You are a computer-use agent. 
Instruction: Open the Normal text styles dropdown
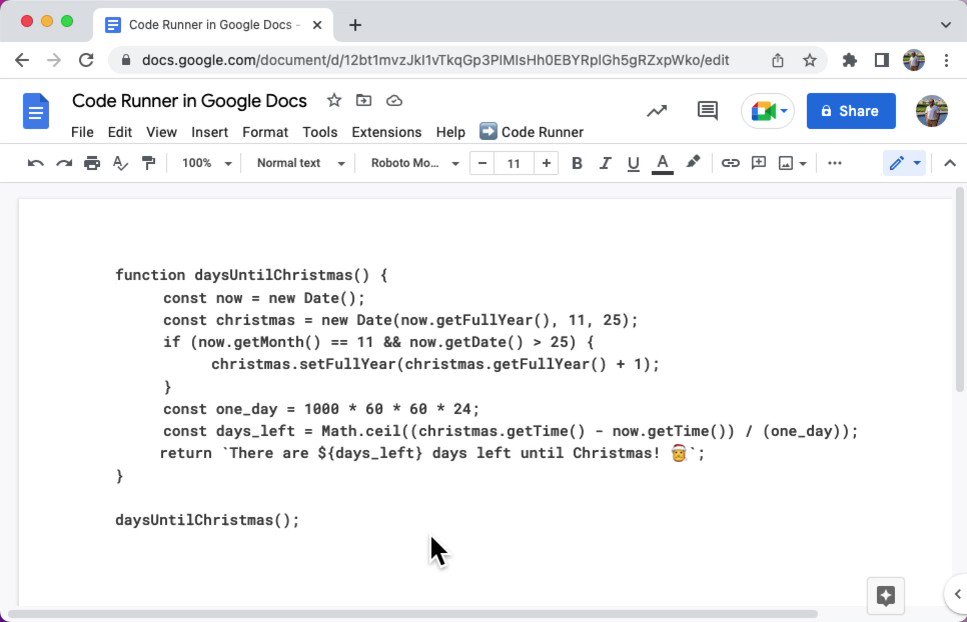coord(298,162)
